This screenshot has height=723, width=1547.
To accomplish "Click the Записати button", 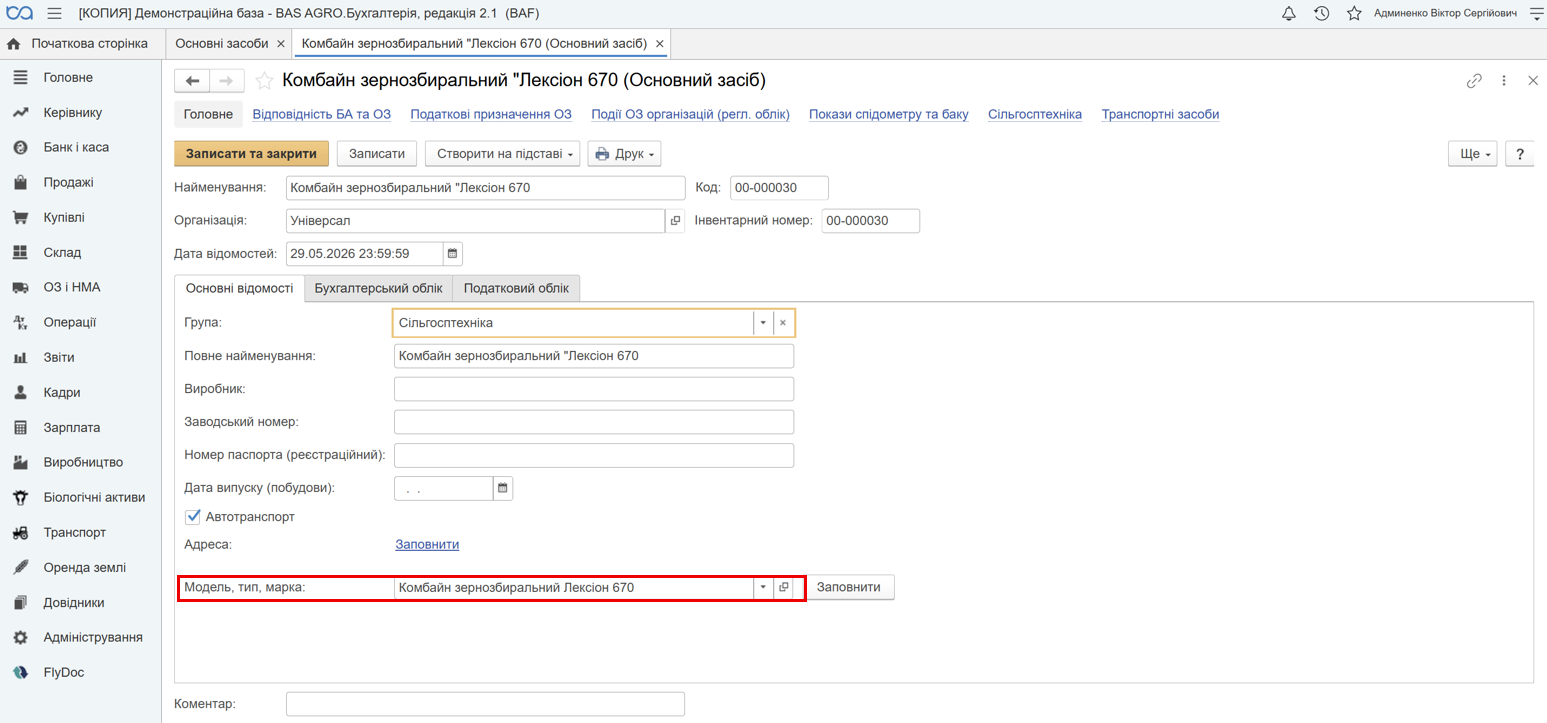I will (x=377, y=154).
